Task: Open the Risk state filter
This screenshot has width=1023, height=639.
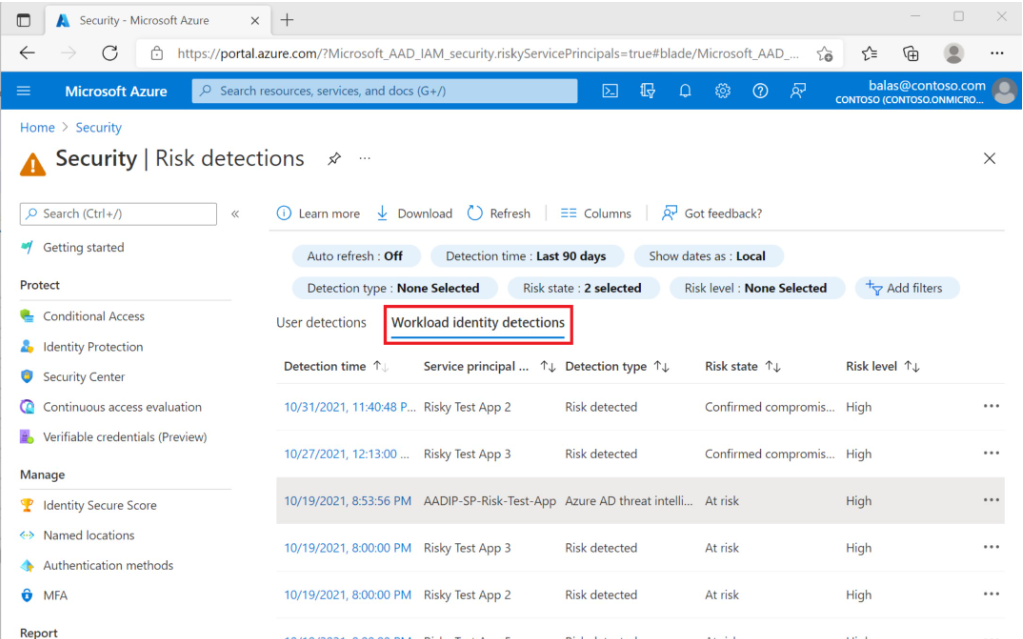Action: [x=581, y=288]
